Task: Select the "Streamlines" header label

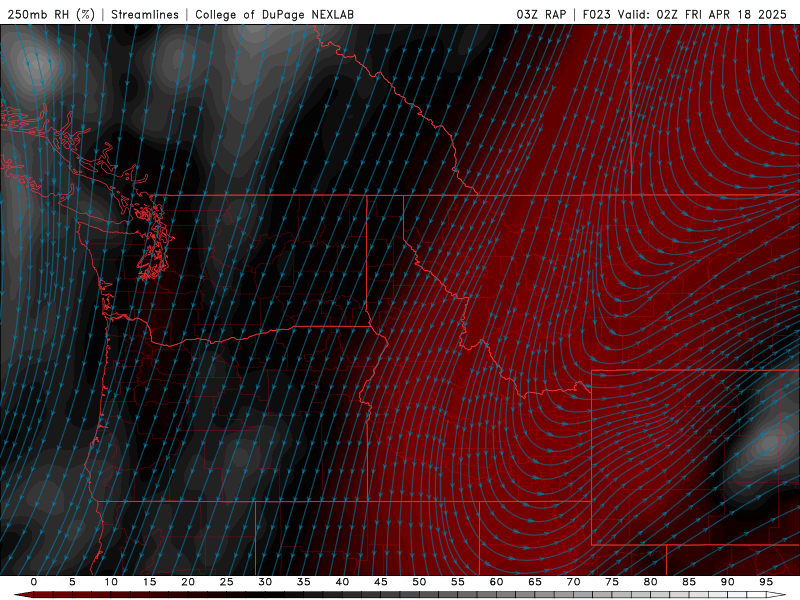Action: (145, 14)
